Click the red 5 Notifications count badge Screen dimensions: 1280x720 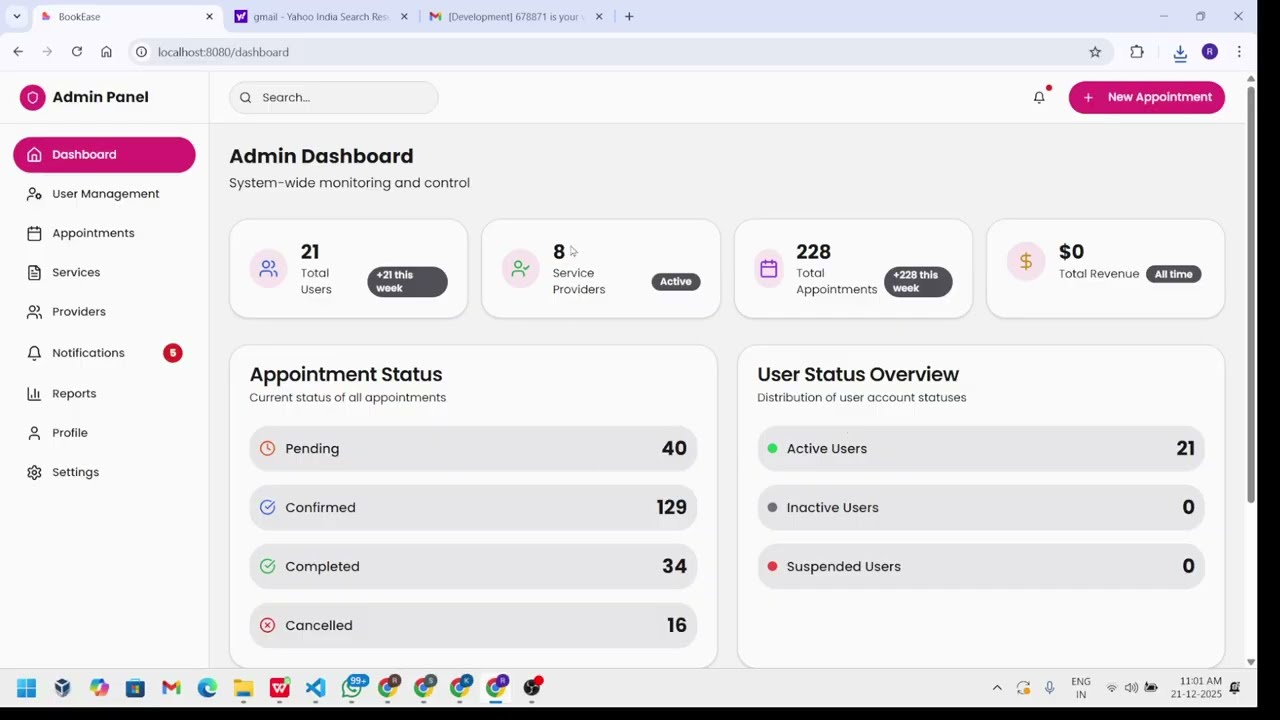173,353
